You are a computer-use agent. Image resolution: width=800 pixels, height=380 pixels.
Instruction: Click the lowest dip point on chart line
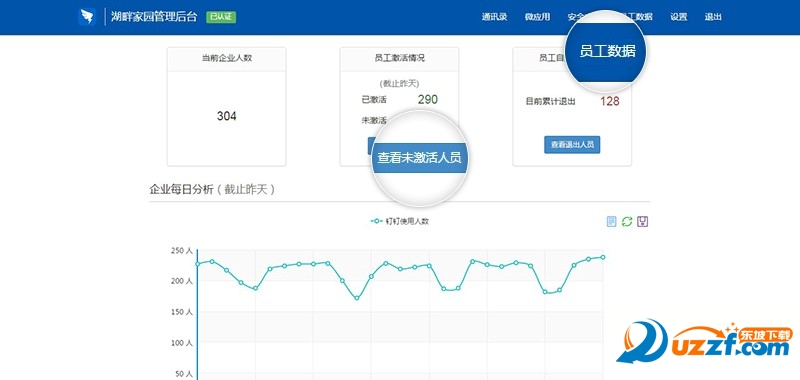point(357,298)
